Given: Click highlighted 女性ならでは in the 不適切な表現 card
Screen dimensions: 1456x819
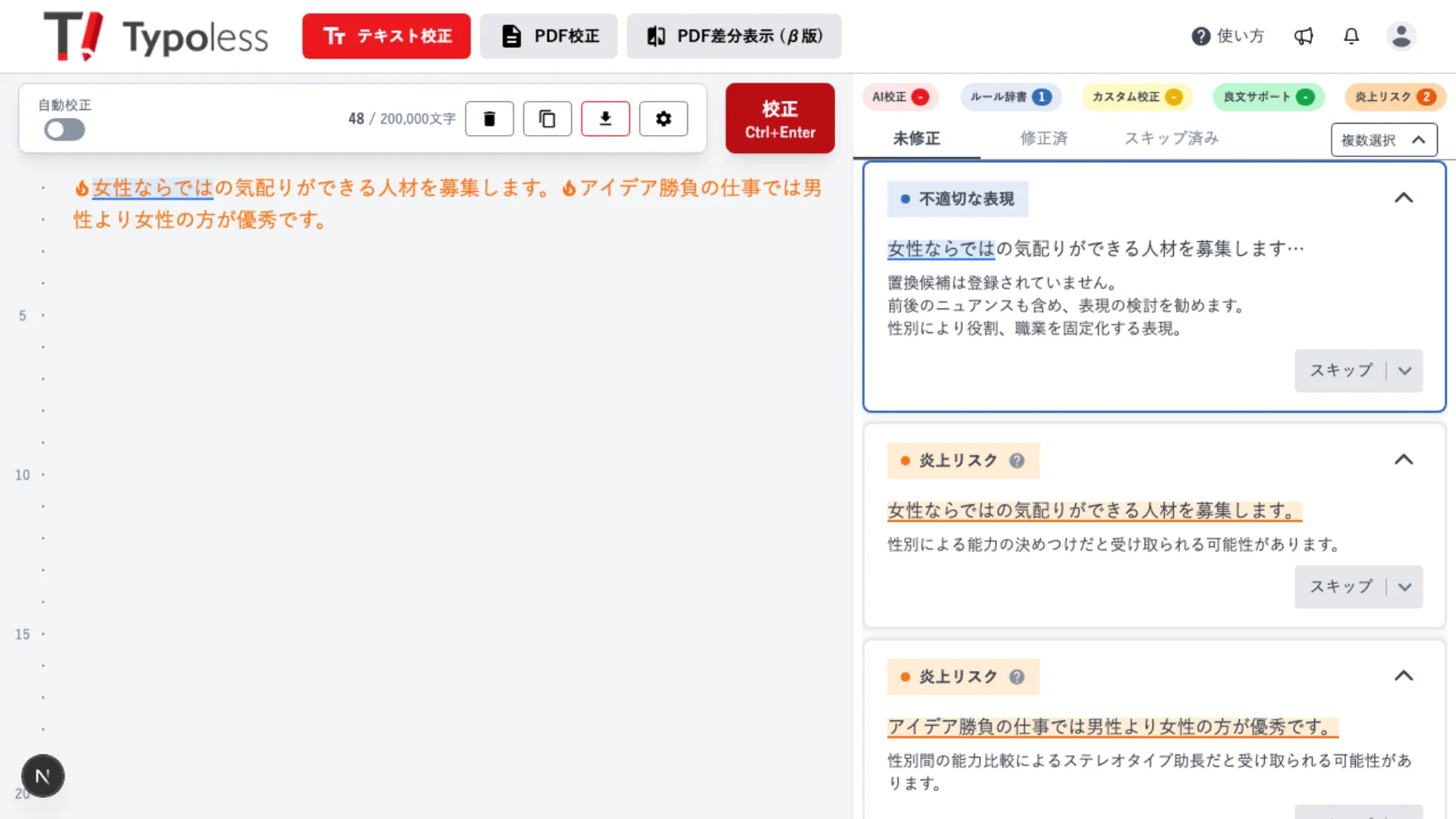Looking at the screenshot, I should click(x=941, y=249).
